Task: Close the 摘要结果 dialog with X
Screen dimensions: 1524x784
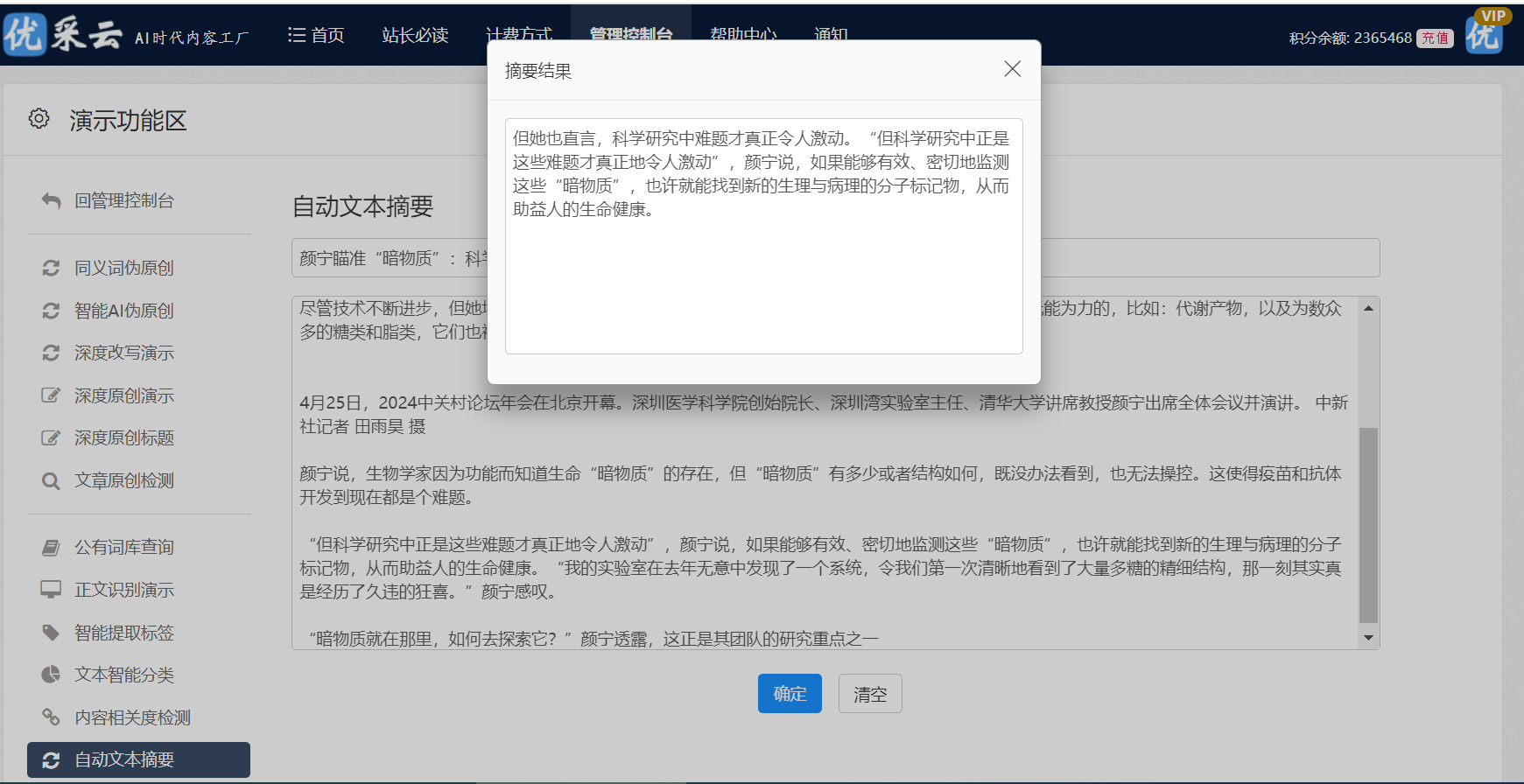Action: 1012,69
